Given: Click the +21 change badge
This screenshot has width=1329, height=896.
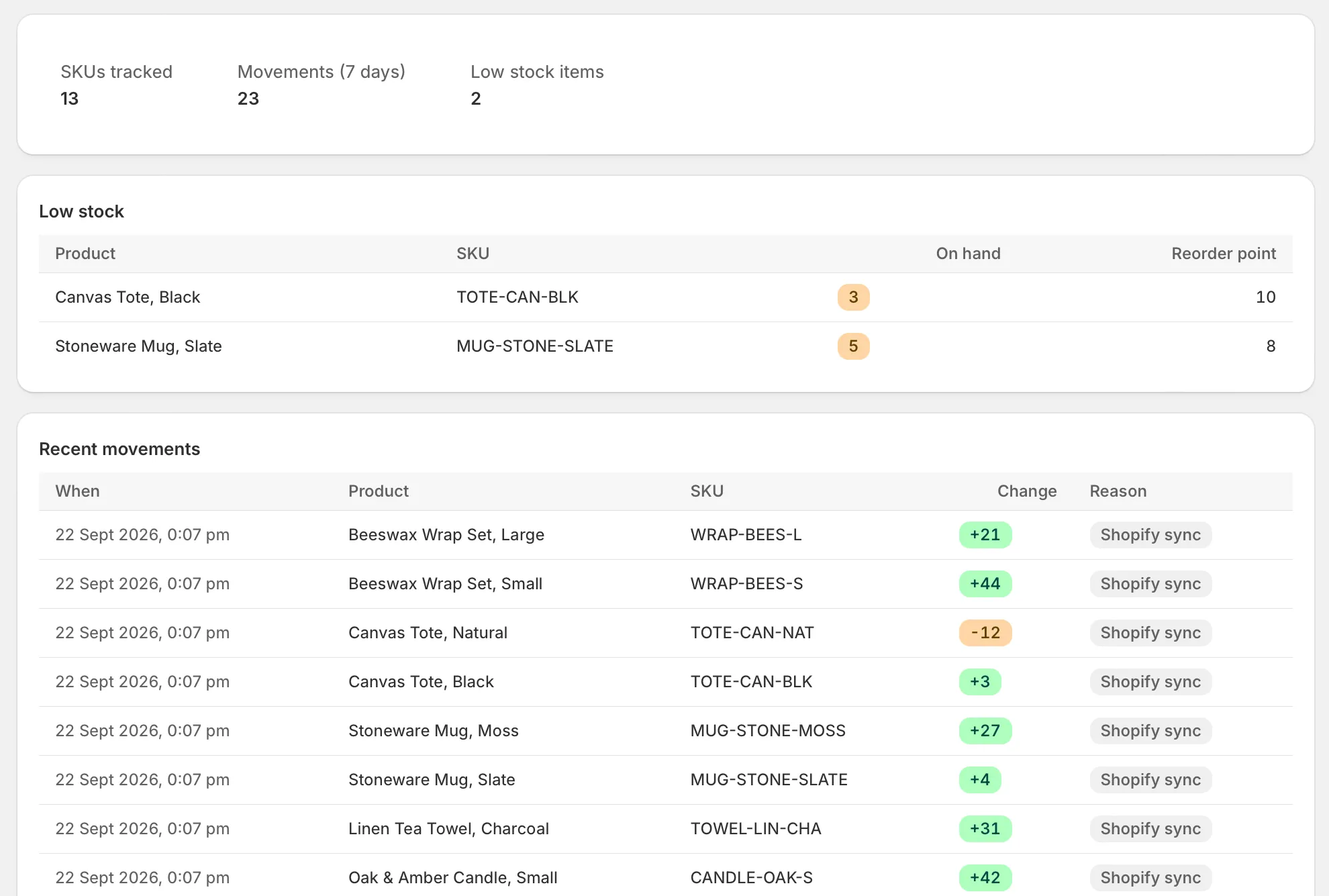Looking at the screenshot, I should coord(985,535).
